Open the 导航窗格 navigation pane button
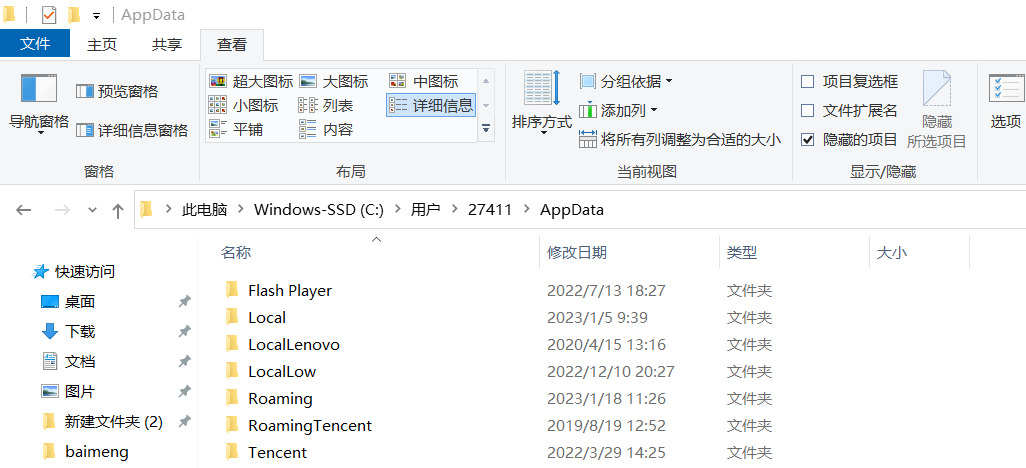 point(38,103)
